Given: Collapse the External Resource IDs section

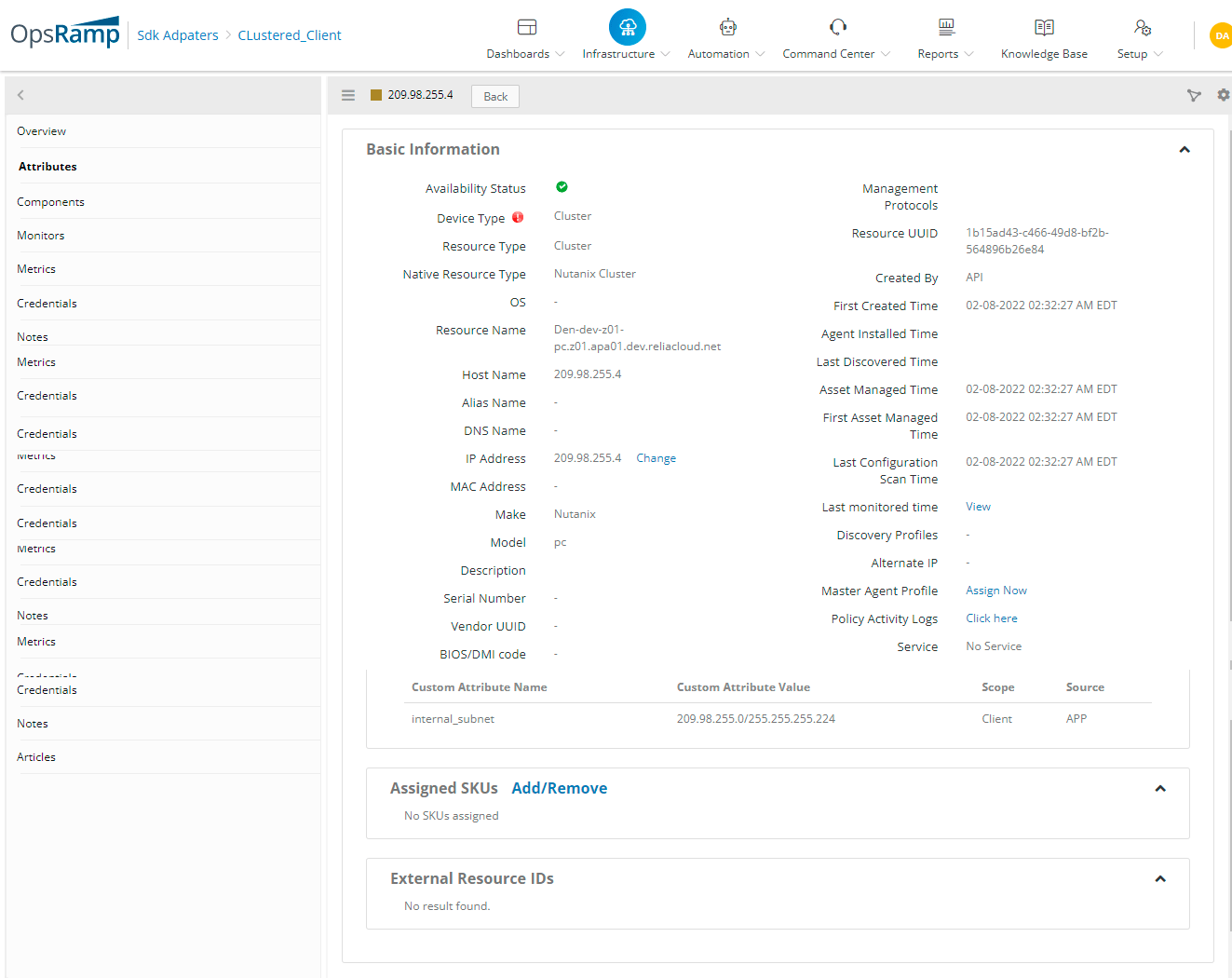Looking at the screenshot, I should click(1160, 878).
